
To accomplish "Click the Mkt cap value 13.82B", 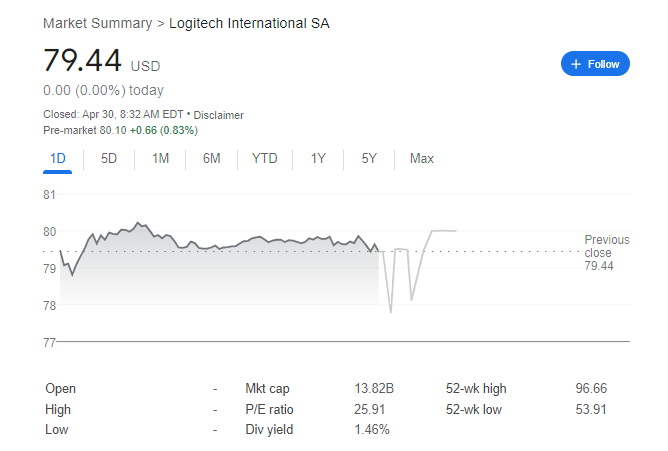I will 374,388.
